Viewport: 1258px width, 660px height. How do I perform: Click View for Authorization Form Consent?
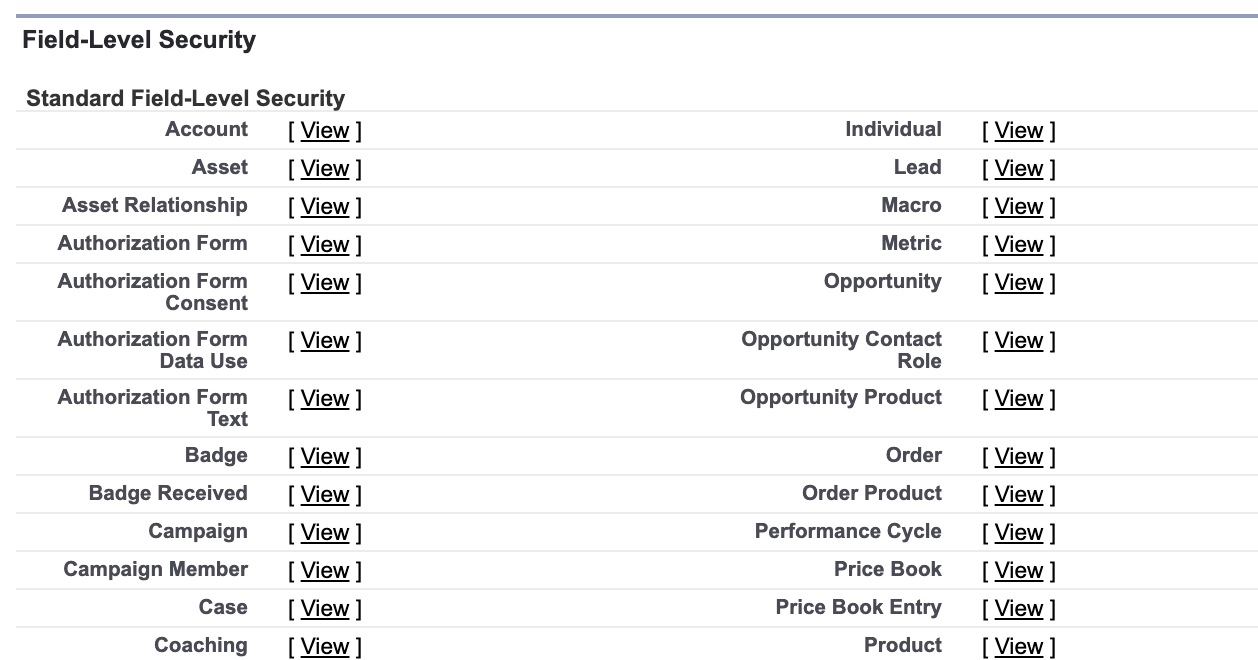[325, 283]
